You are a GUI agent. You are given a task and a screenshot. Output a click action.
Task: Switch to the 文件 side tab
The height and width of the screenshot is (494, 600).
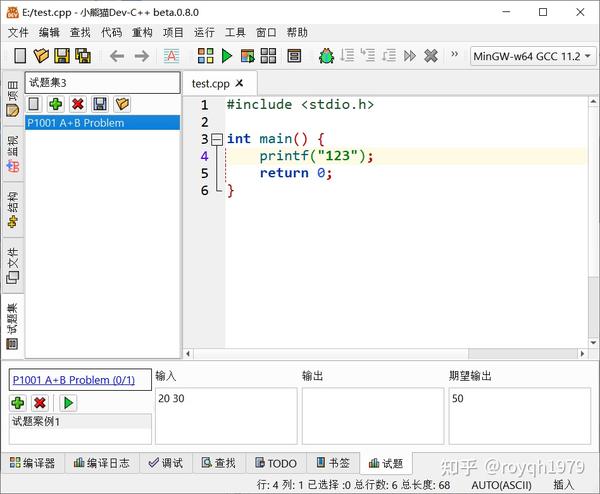13,266
